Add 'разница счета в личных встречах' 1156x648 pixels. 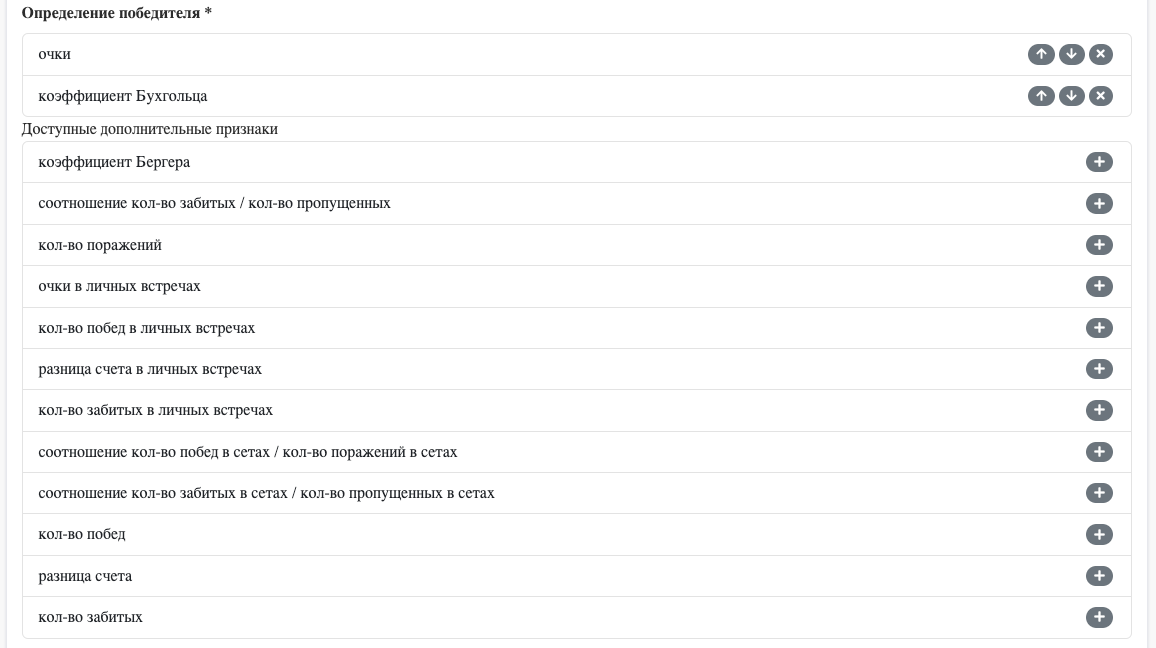(1099, 369)
